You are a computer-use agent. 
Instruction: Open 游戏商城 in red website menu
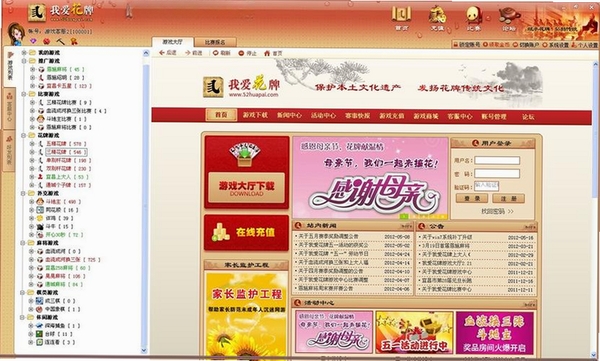click(x=426, y=116)
